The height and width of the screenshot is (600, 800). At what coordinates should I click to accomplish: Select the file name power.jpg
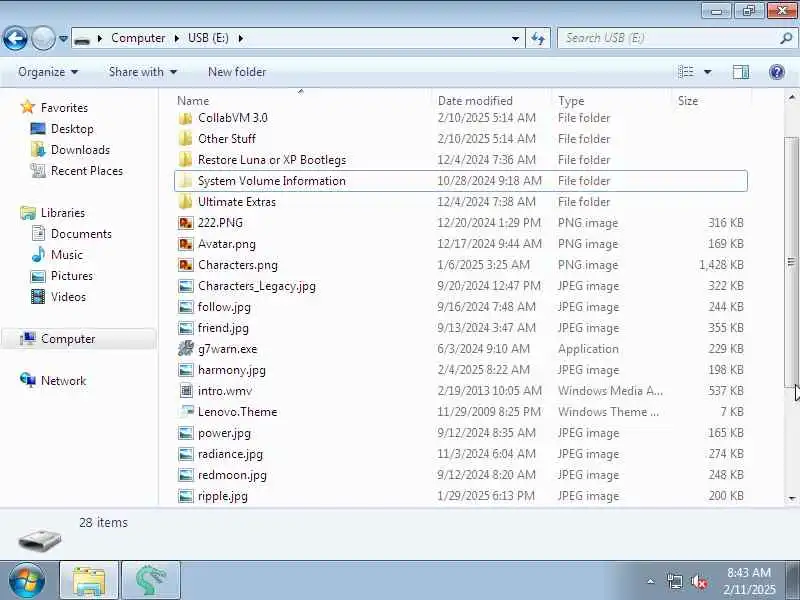pyautogui.click(x=224, y=433)
